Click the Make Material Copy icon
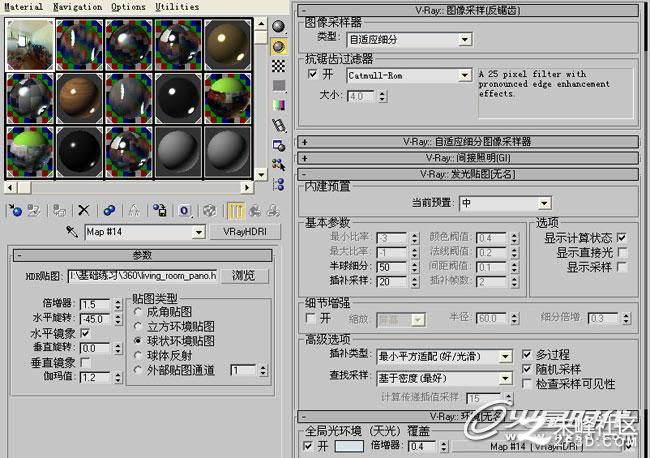This screenshot has width=650, height=458. [x=109, y=211]
